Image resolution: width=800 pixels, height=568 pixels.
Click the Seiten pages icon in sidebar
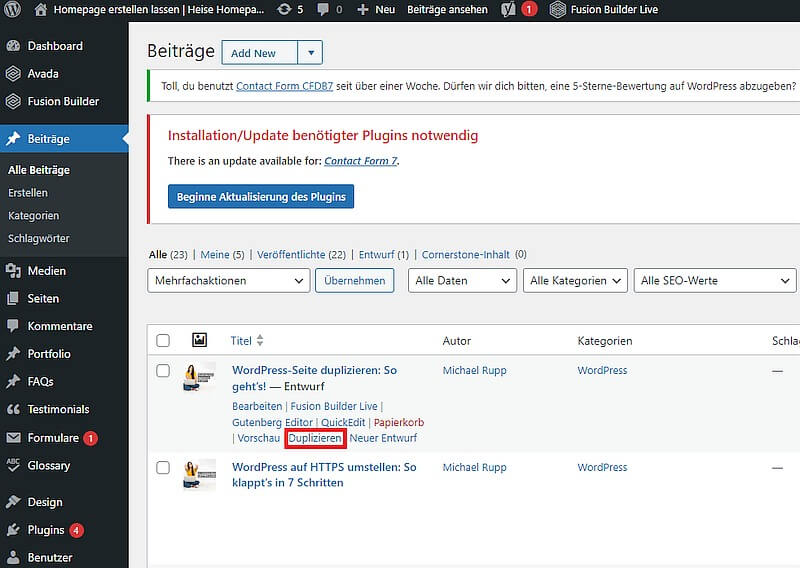pos(13,299)
